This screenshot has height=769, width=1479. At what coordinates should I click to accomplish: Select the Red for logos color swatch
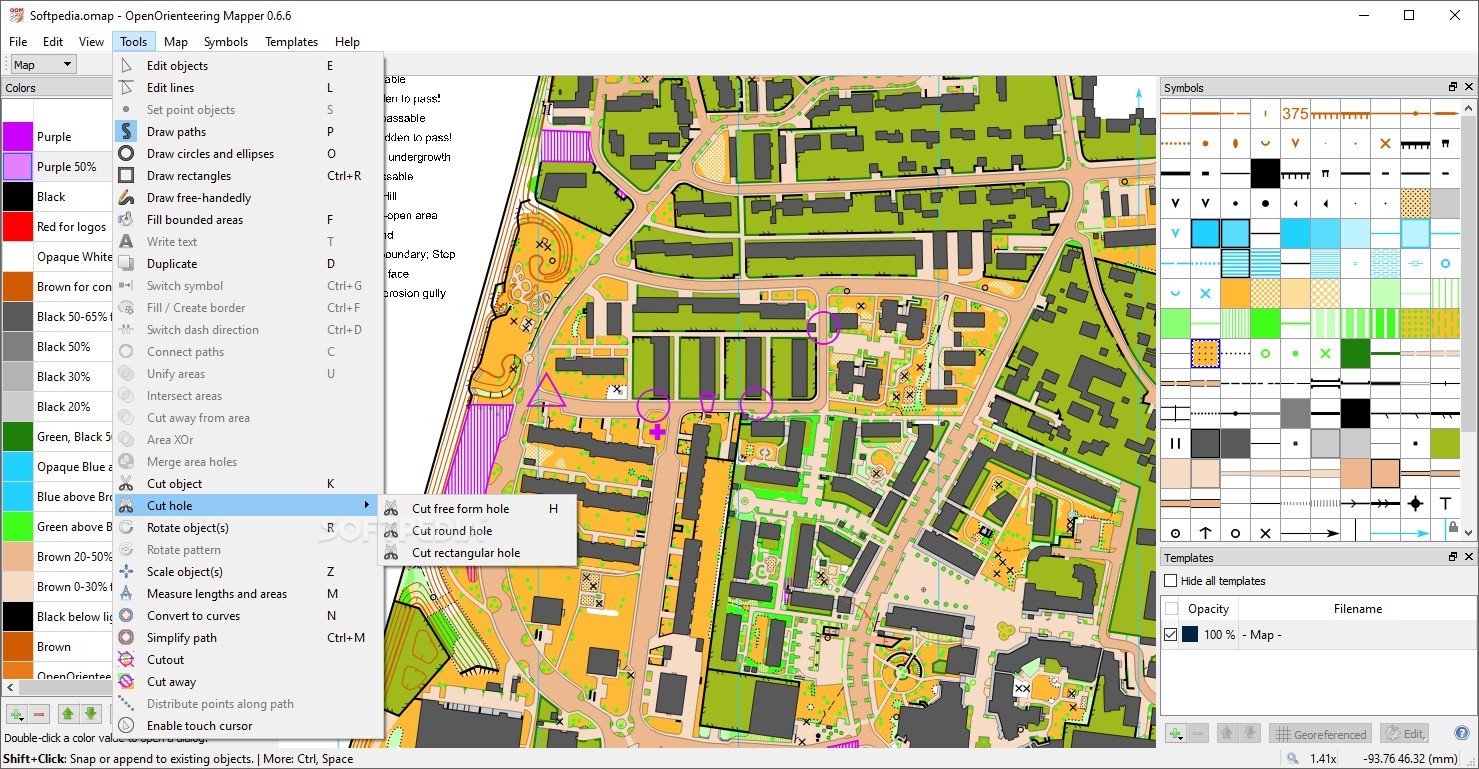(18, 227)
